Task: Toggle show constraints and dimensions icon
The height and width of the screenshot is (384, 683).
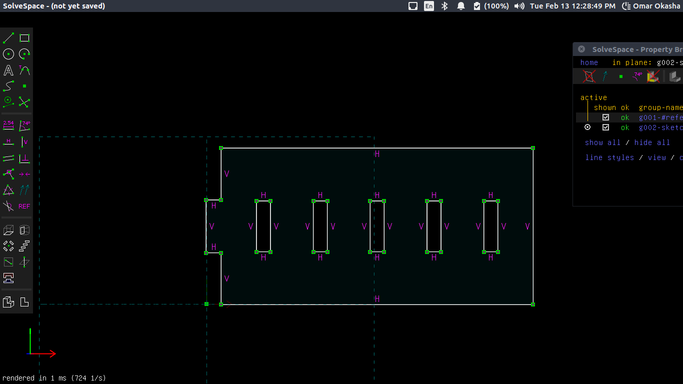Action: click(x=637, y=77)
